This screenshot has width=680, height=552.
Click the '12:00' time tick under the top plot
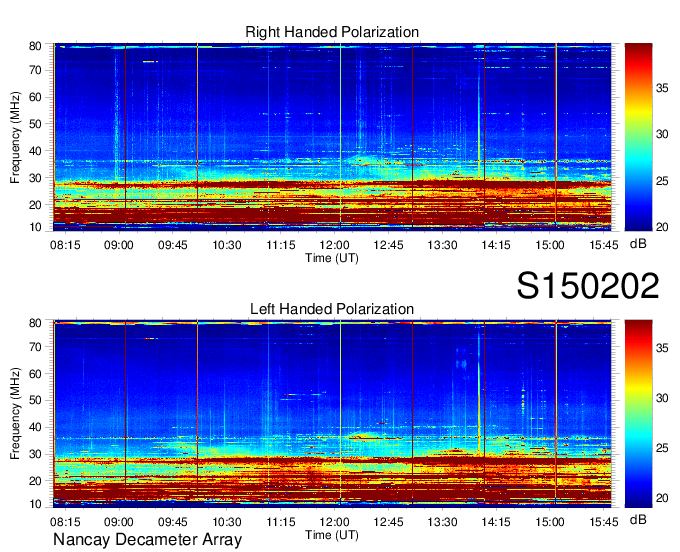tap(334, 245)
